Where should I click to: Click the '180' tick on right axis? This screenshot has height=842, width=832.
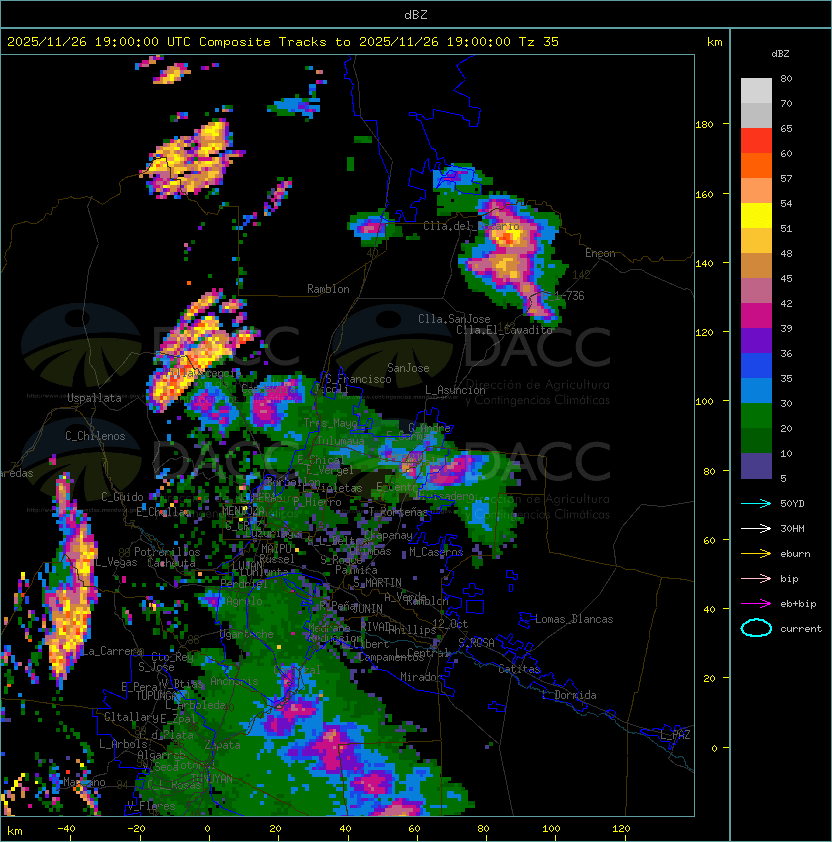[x=704, y=125]
